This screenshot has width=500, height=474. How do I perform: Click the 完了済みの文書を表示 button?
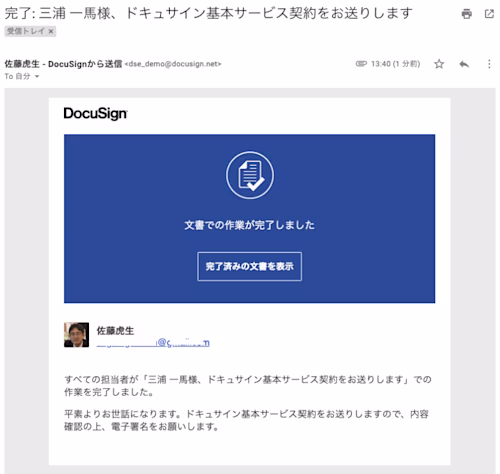click(249, 266)
